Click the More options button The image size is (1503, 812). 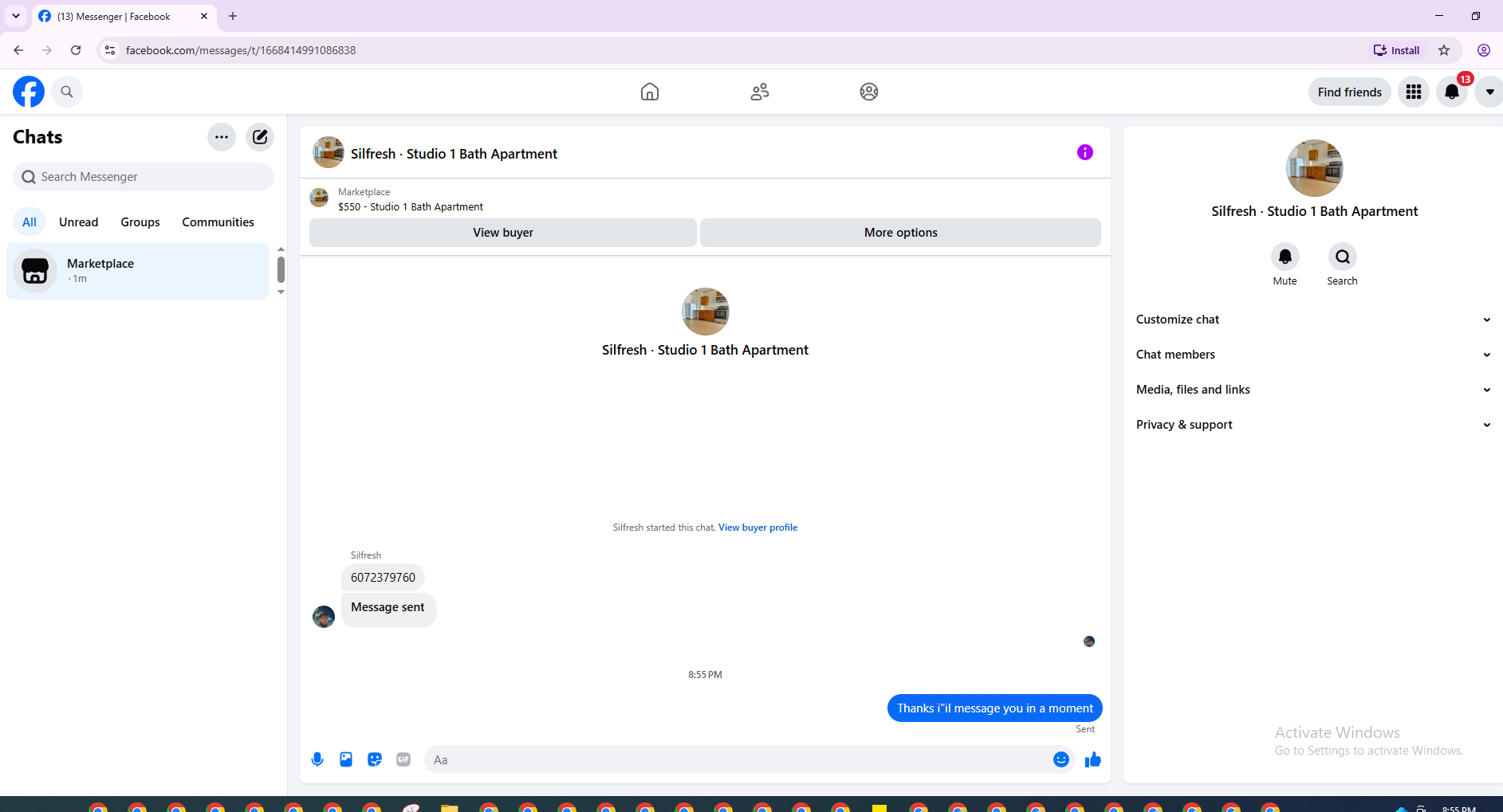click(x=900, y=233)
